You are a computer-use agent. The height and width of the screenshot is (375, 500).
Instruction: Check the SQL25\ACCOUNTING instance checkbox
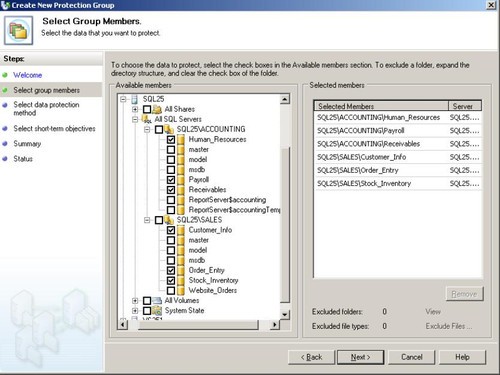(x=159, y=129)
